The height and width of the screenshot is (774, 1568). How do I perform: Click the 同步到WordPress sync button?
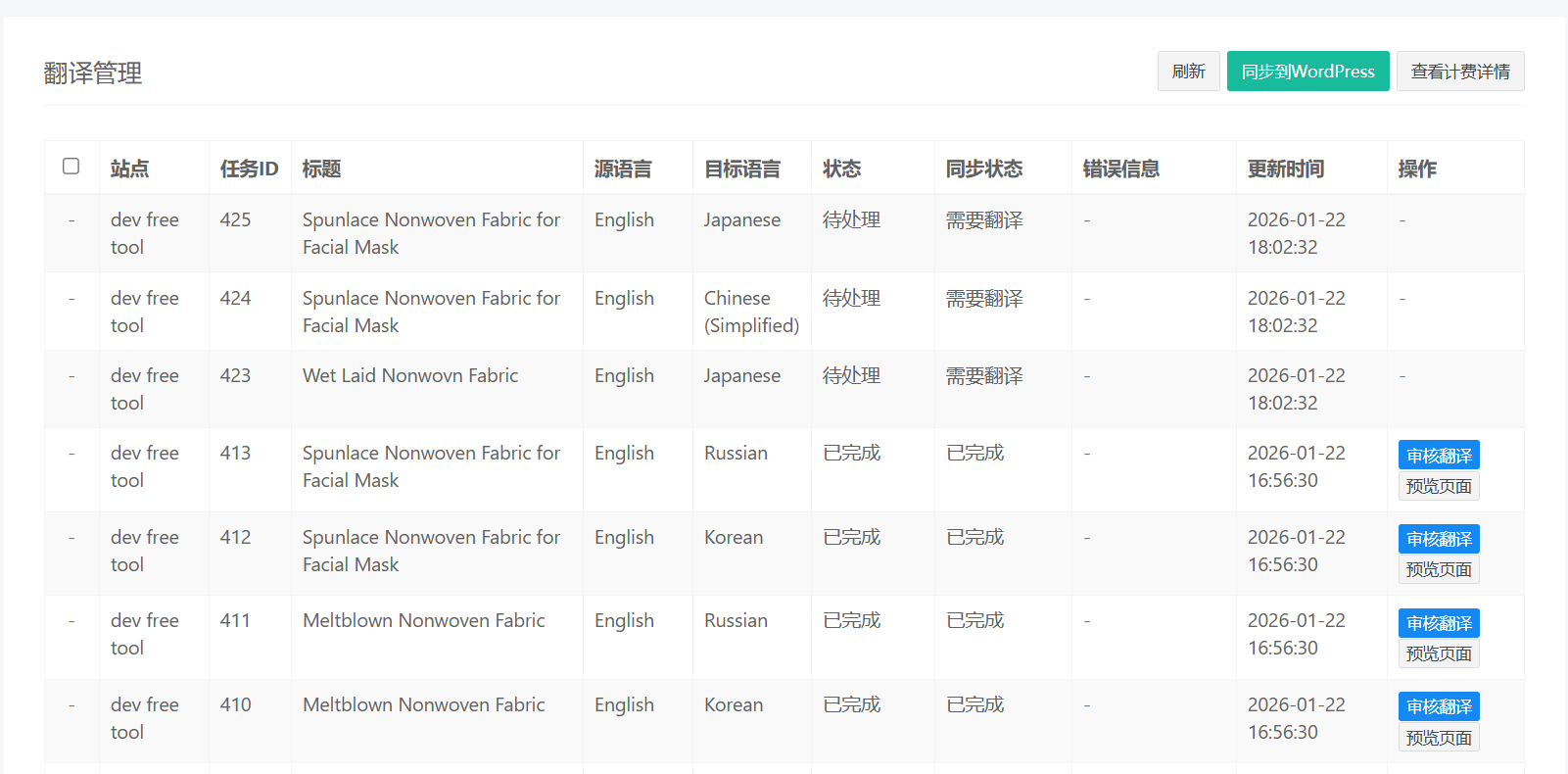[x=1307, y=72]
